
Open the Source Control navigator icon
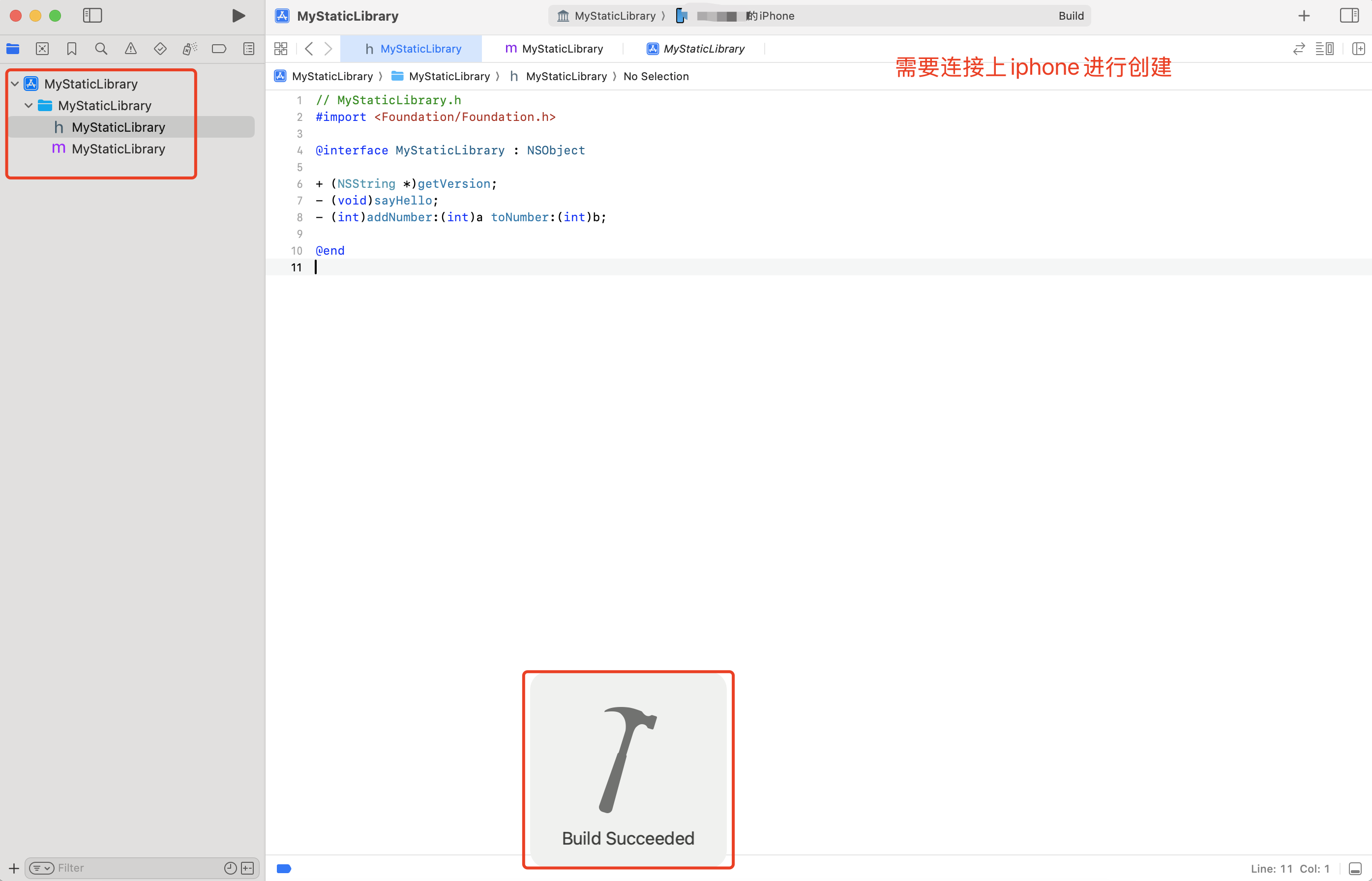(x=42, y=49)
